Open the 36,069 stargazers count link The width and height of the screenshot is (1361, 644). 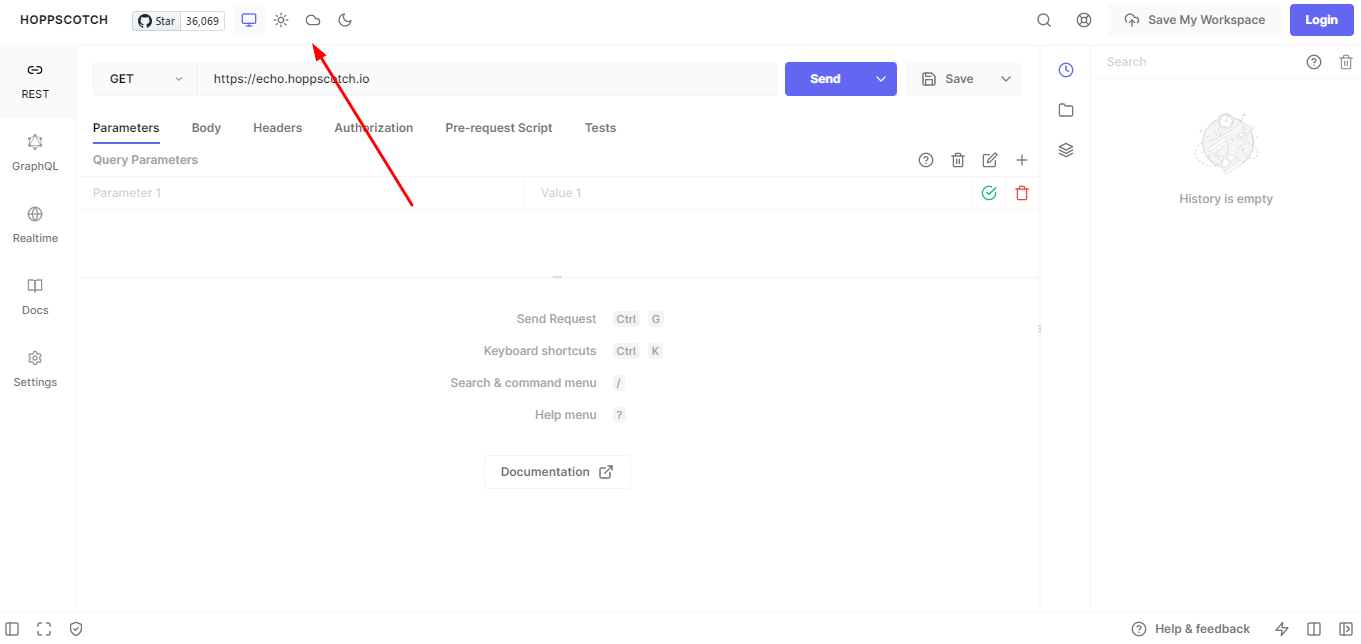point(203,21)
